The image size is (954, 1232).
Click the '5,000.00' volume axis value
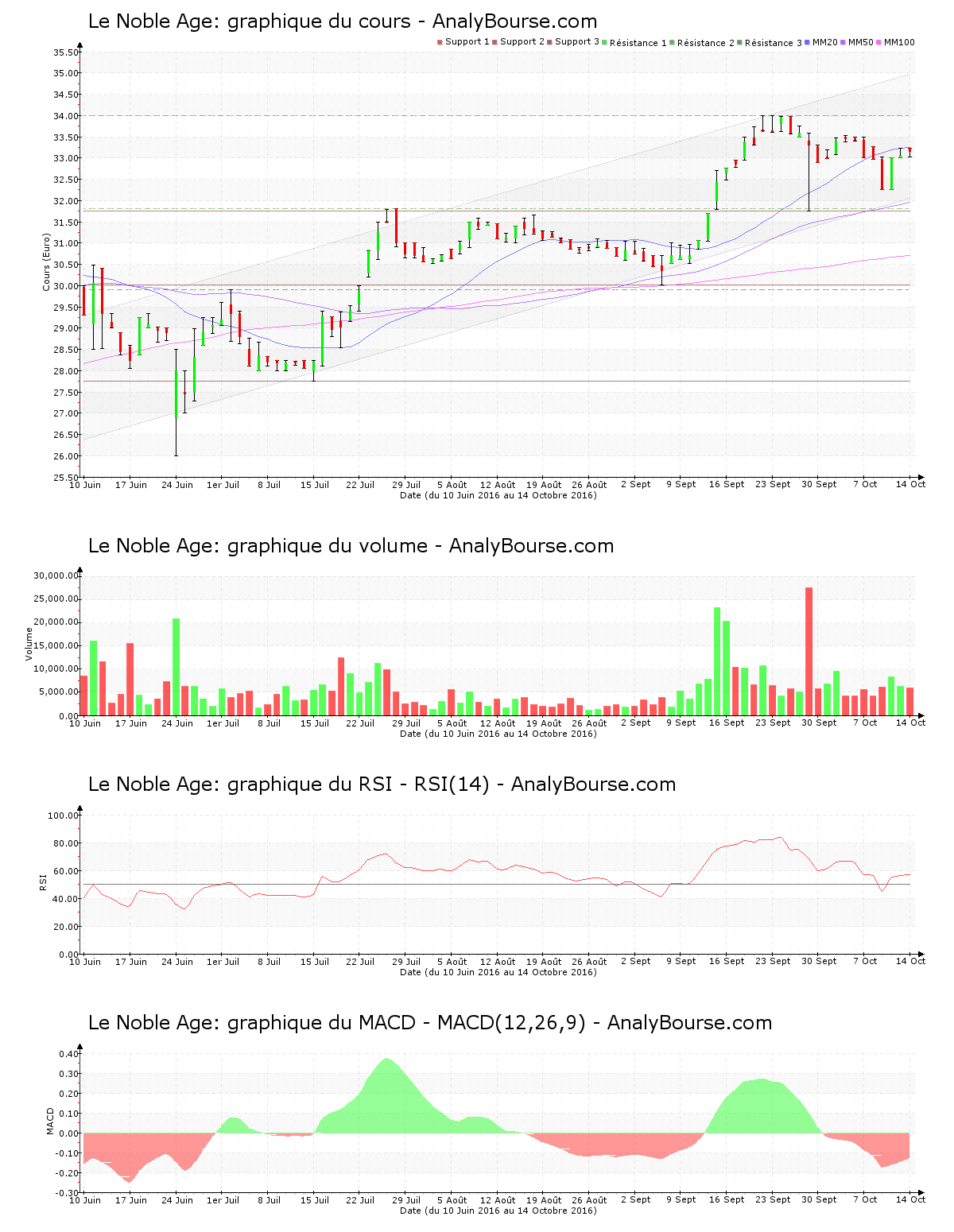pyautogui.click(x=59, y=692)
